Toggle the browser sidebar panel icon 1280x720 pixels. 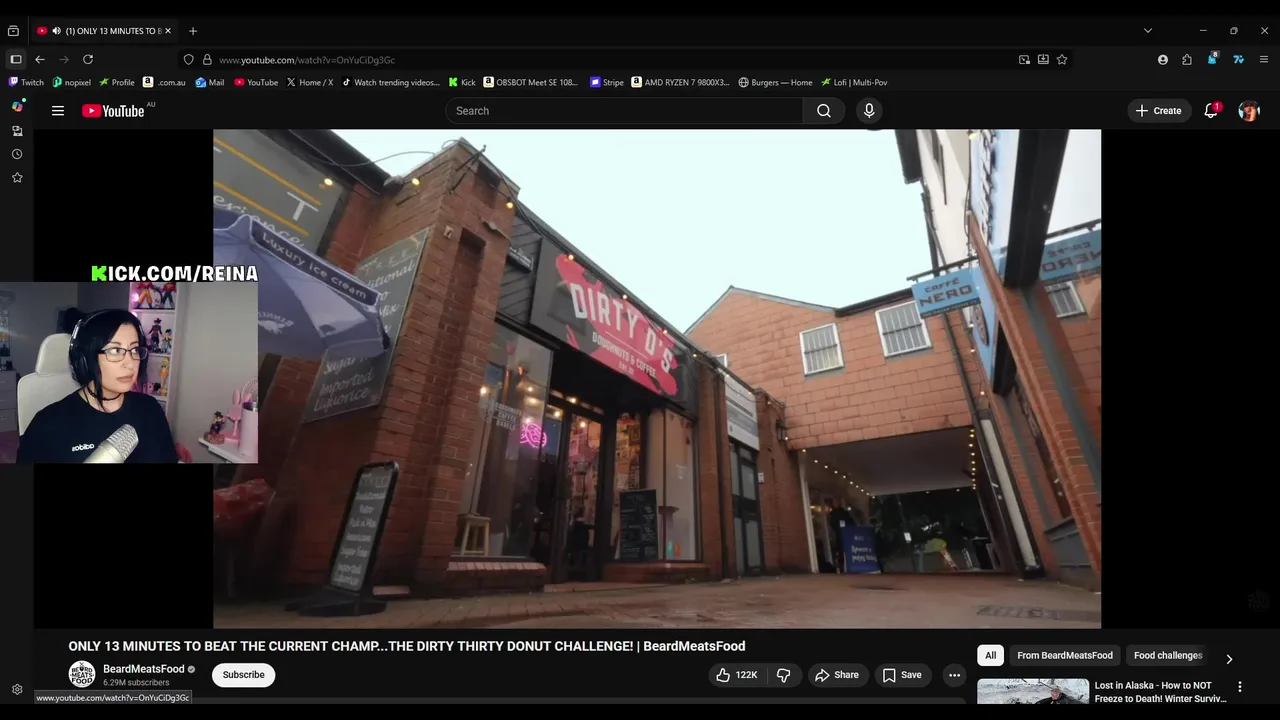point(16,60)
